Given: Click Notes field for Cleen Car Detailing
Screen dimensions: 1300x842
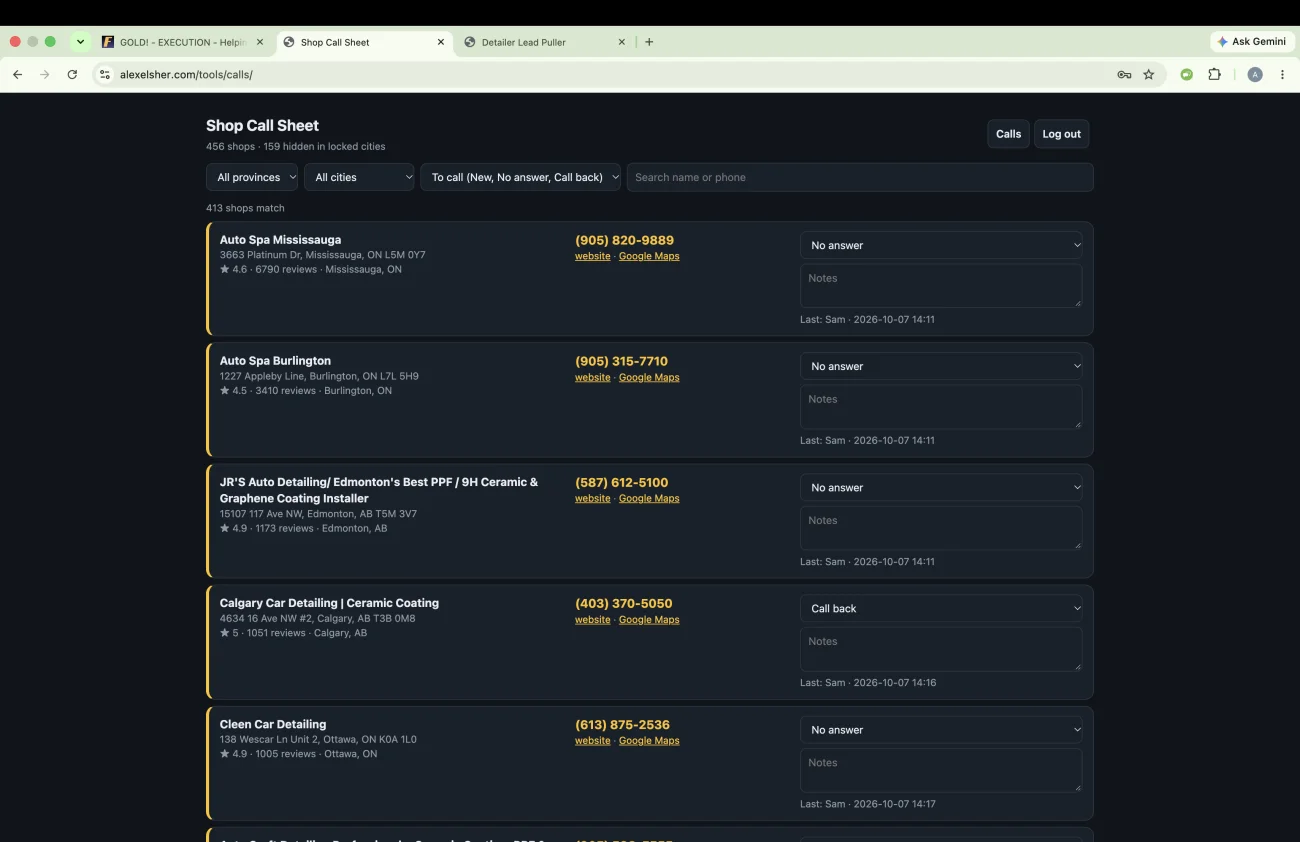Looking at the screenshot, I should coord(941,770).
